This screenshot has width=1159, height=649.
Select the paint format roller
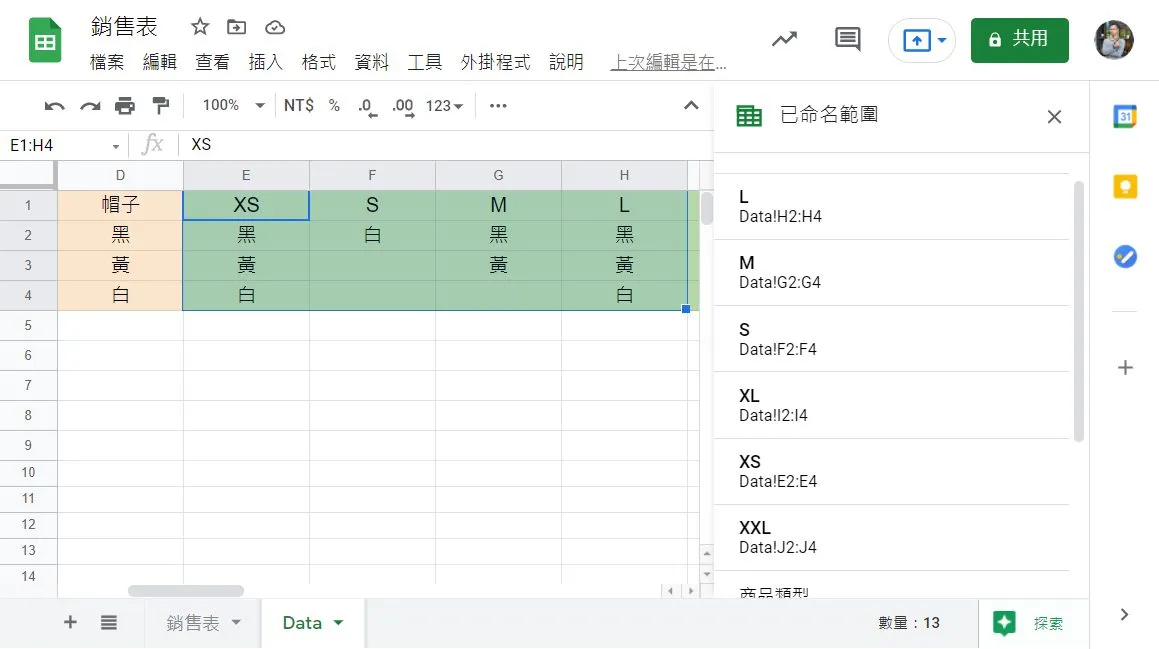tap(160, 106)
